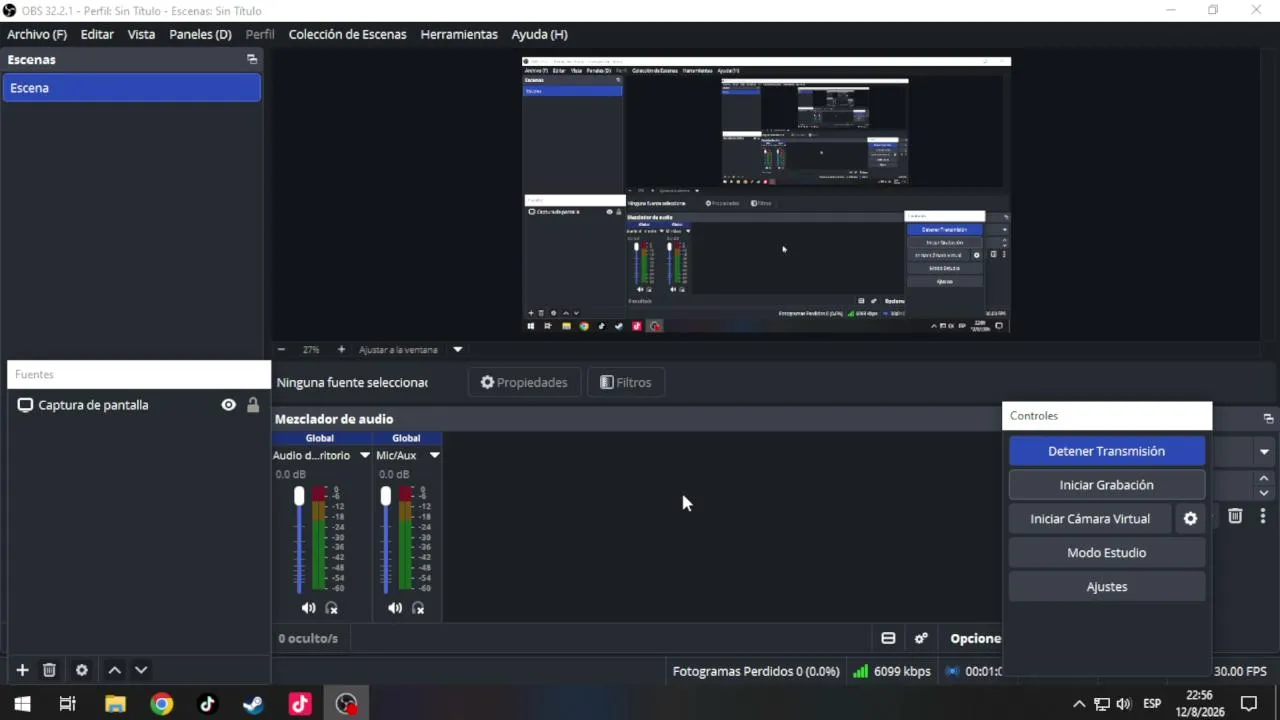Image resolution: width=1280 pixels, height=720 pixels.
Task: Open advanced audio properties via the gears icon
Action: coord(921,638)
